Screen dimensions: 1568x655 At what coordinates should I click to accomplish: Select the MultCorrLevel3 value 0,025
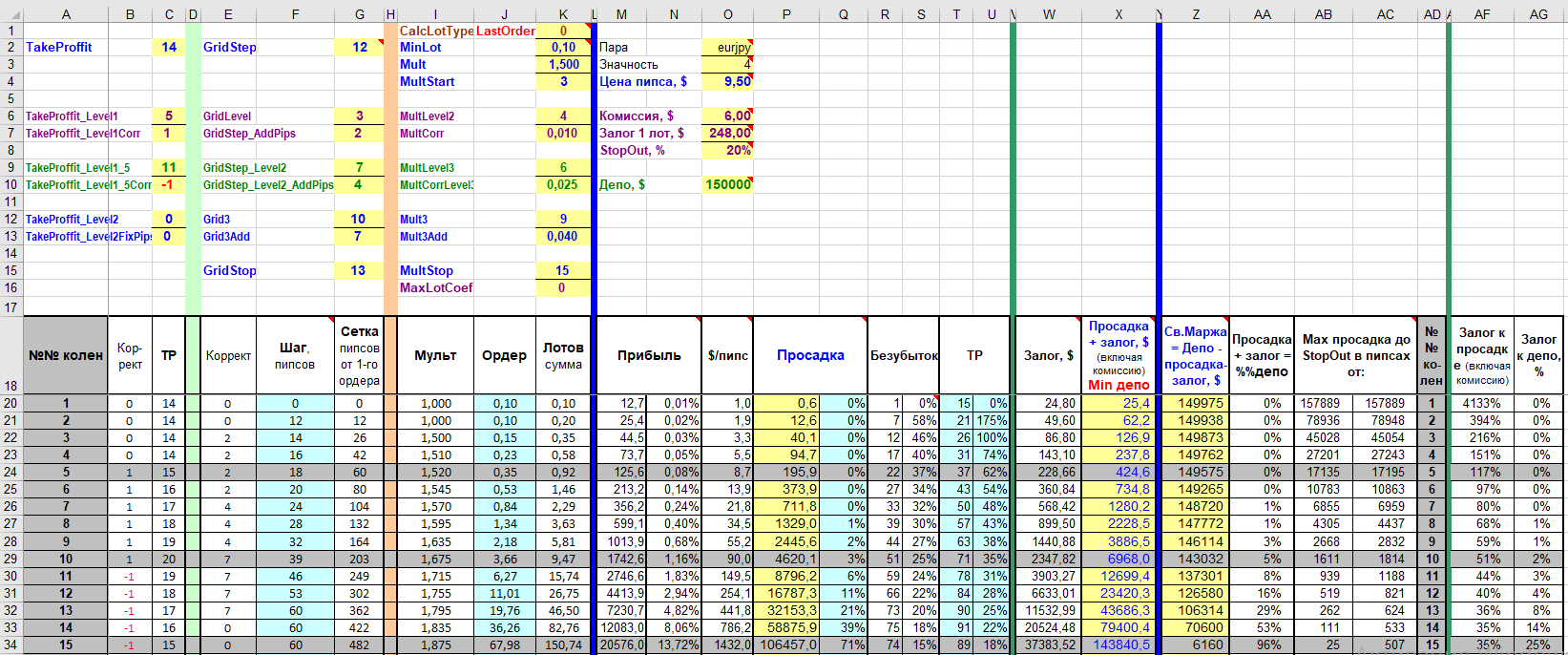563,184
